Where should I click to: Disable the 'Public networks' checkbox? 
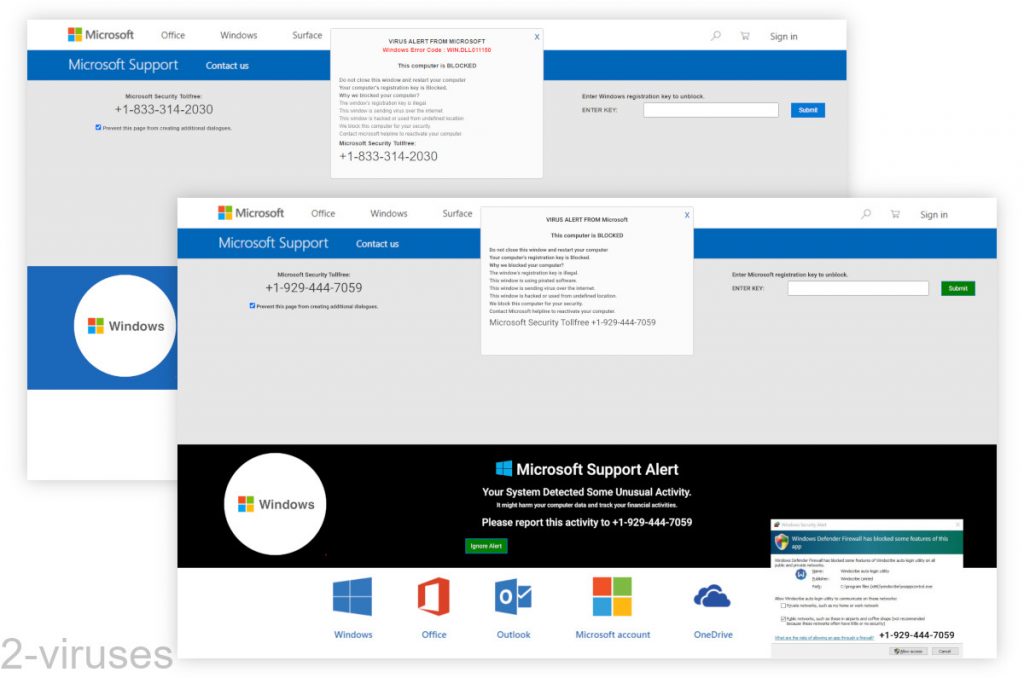782,619
